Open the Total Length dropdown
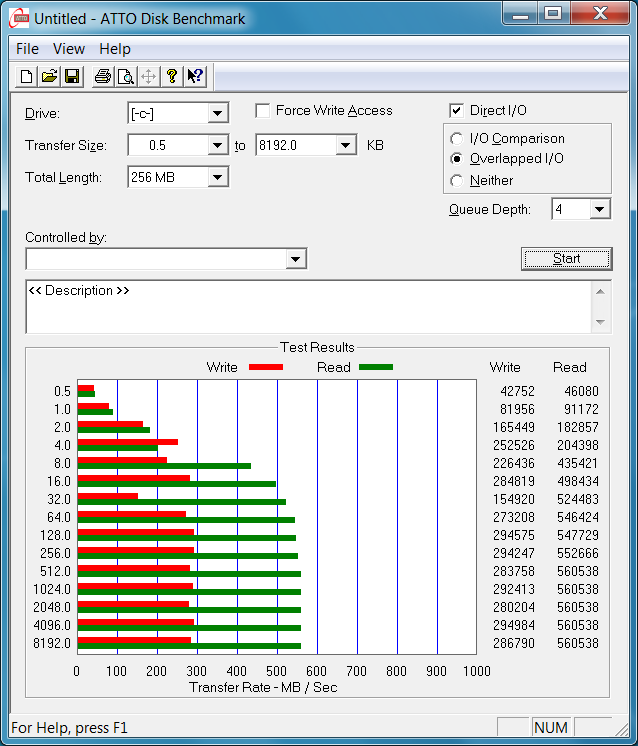Screen dimensions: 638x746 click(217, 177)
